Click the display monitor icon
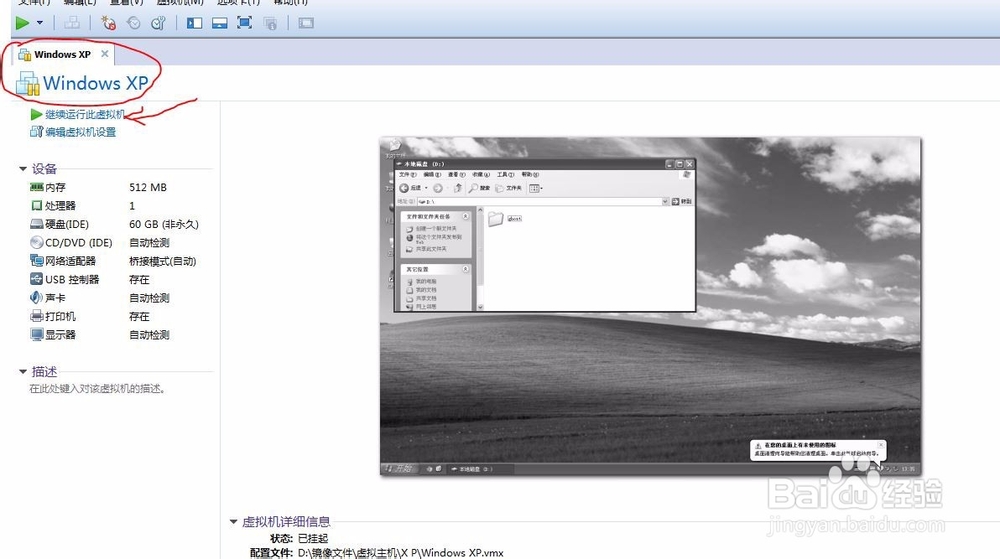This screenshot has width=1000, height=559. click(36, 335)
